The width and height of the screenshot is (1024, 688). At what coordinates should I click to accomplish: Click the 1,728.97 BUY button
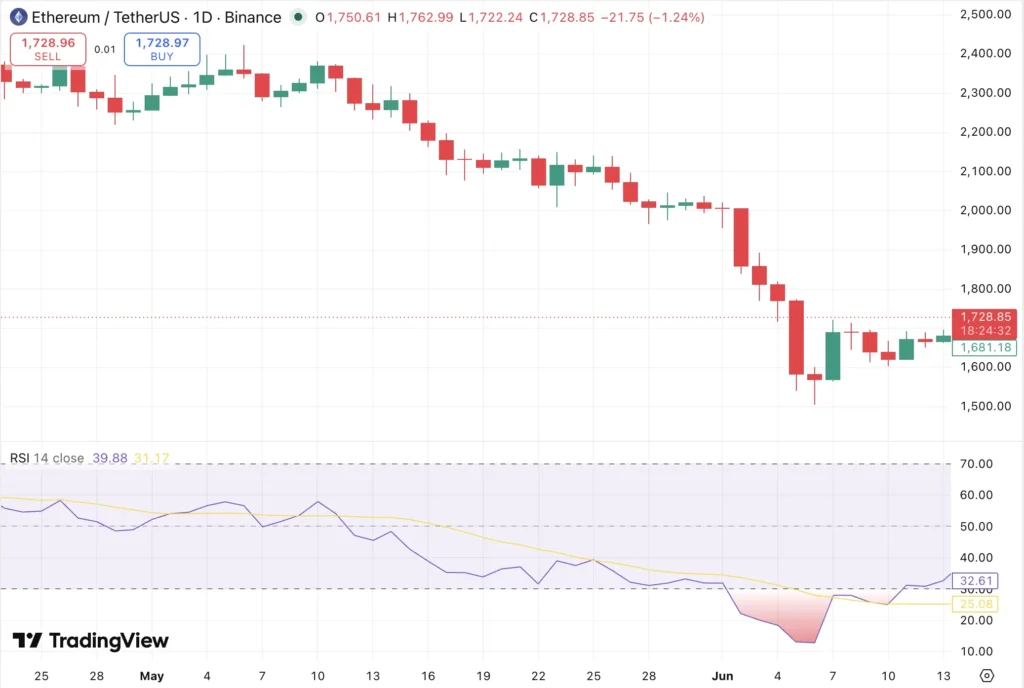tap(162, 49)
